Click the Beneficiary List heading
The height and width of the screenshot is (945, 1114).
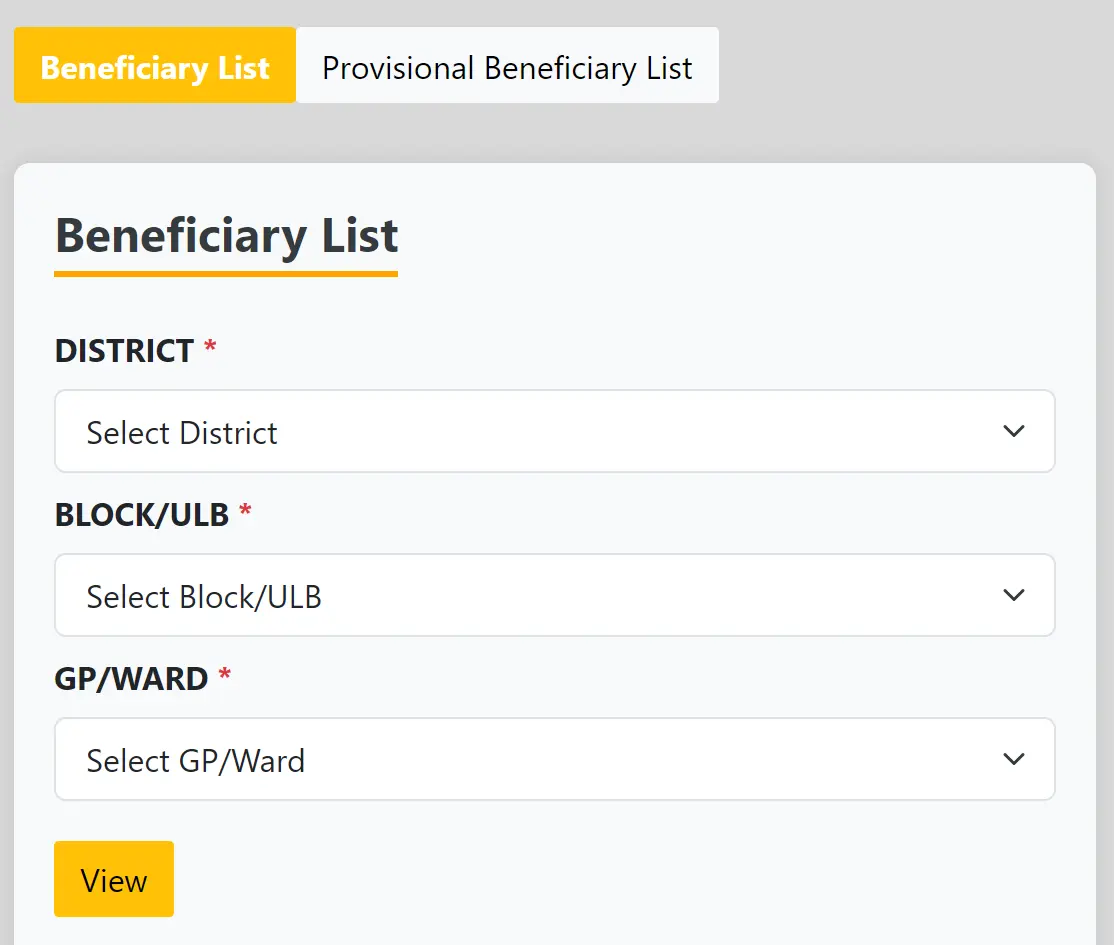(225, 236)
